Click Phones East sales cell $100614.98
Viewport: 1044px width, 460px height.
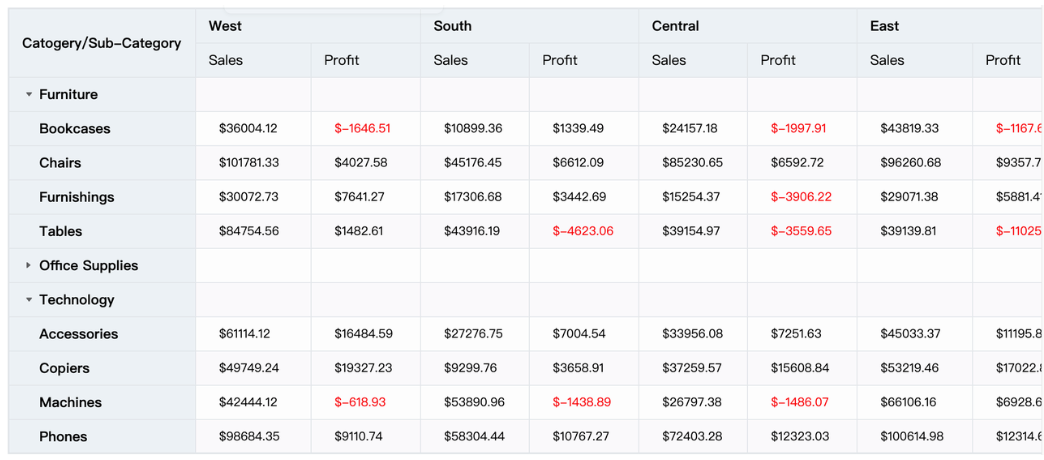(x=912, y=436)
